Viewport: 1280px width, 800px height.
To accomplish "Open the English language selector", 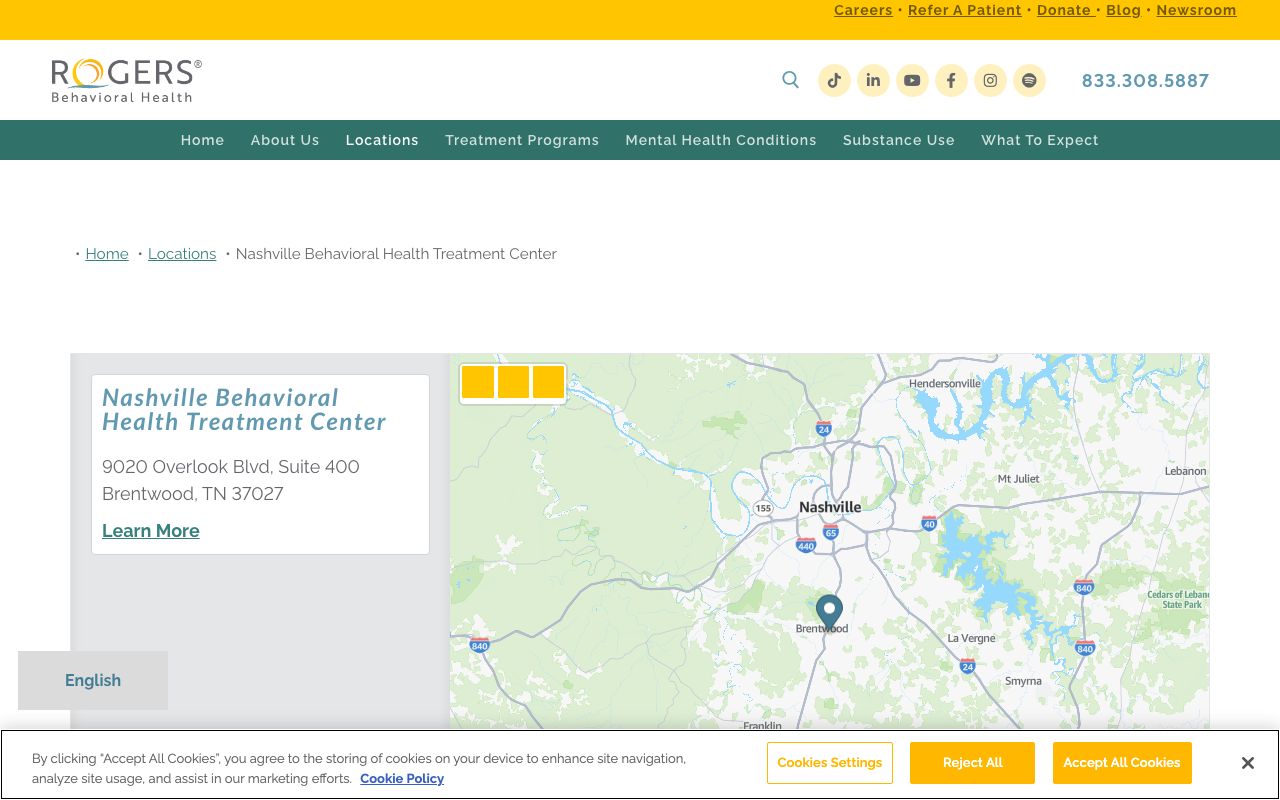I will pos(92,680).
